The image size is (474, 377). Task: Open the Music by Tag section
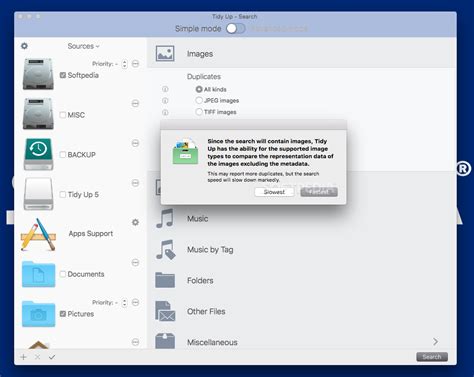coord(302,250)
